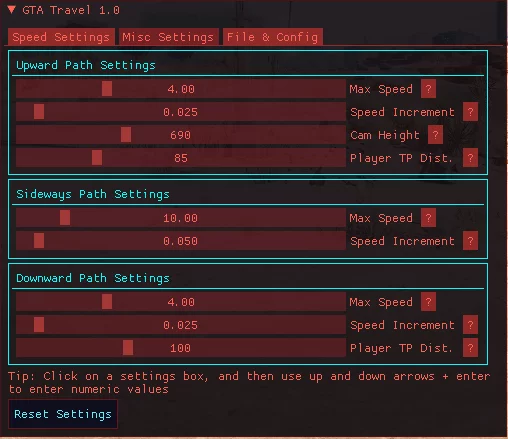The image size is (508, 439).
Task: Open help icon for Downward Max Speed
Action: click(428, 302)
